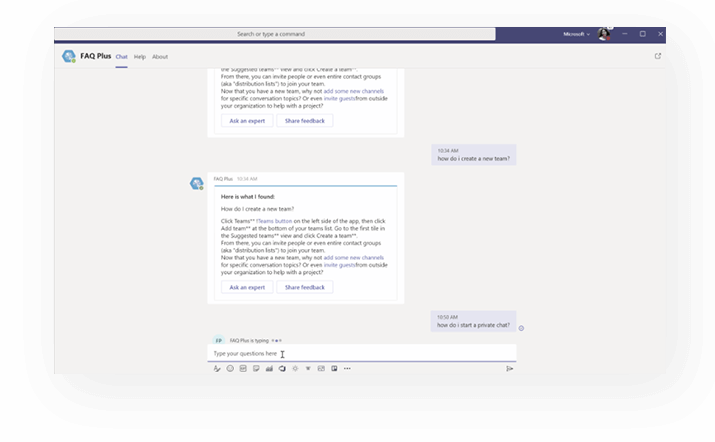Screen dimensions: 715x442
Task: Click the sent status icon beside private chat message
Action: point(521,328)
